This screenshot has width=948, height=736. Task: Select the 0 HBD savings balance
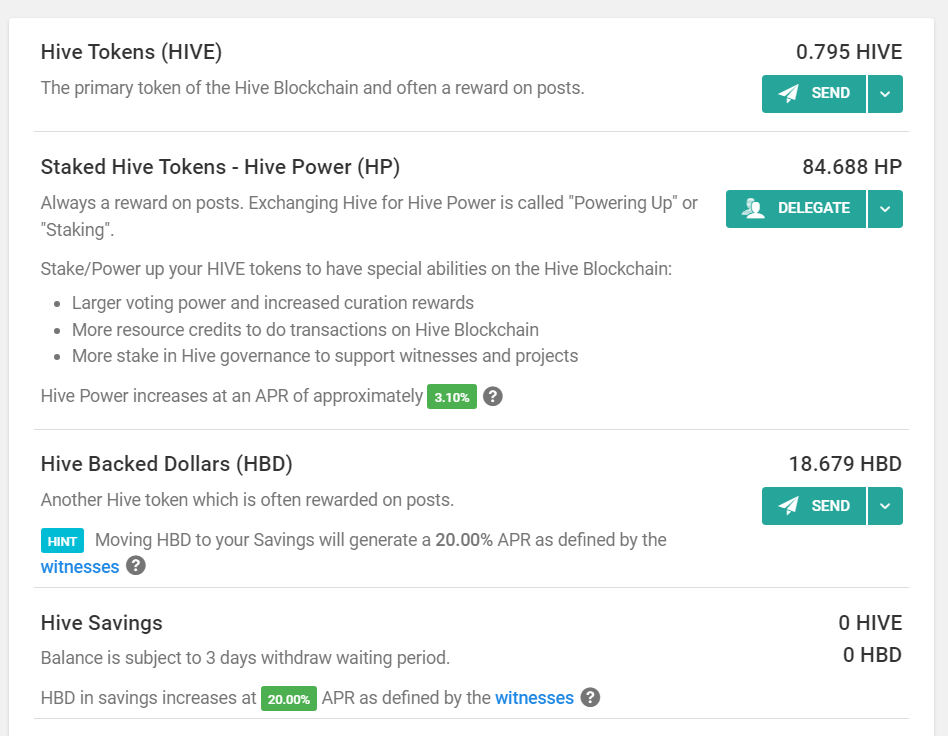872,655
